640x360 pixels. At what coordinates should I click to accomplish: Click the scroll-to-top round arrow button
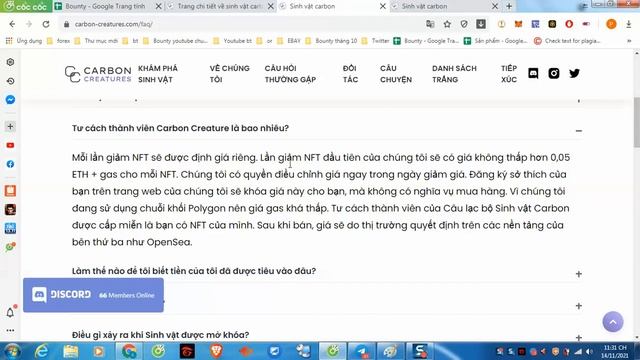click(x=613, y=322)
